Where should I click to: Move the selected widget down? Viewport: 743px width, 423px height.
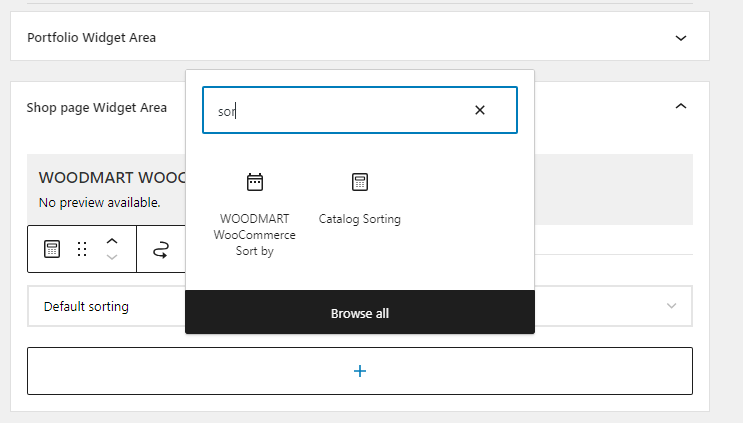pyautogui.click(x=112, y=257)
